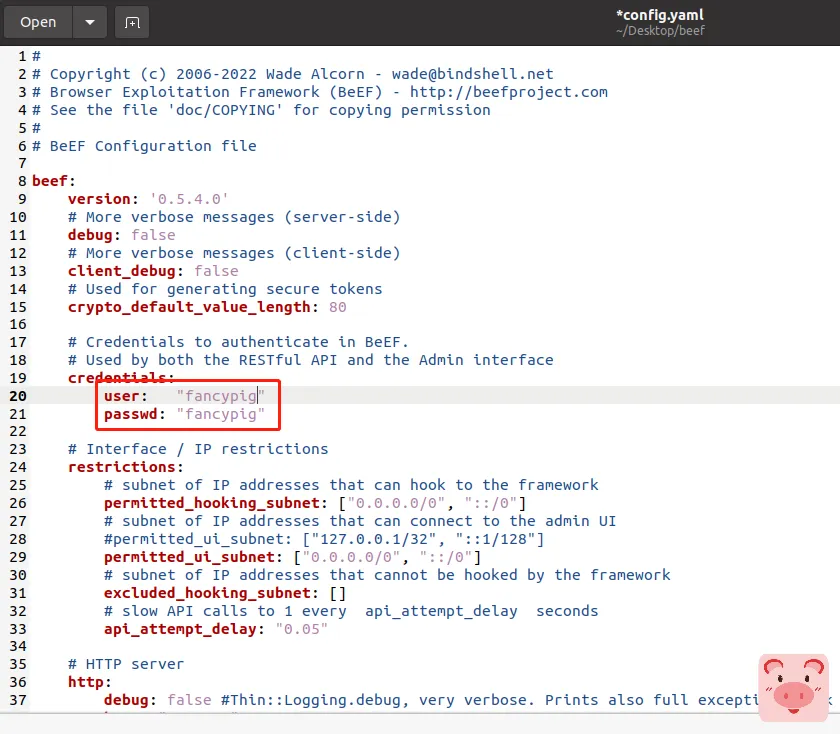This screenshot has width=840, height=734.
Task: Click the commented '#permitted_ui_subnet' line 28
Action: pyautogui.click(x=324, y=539)
